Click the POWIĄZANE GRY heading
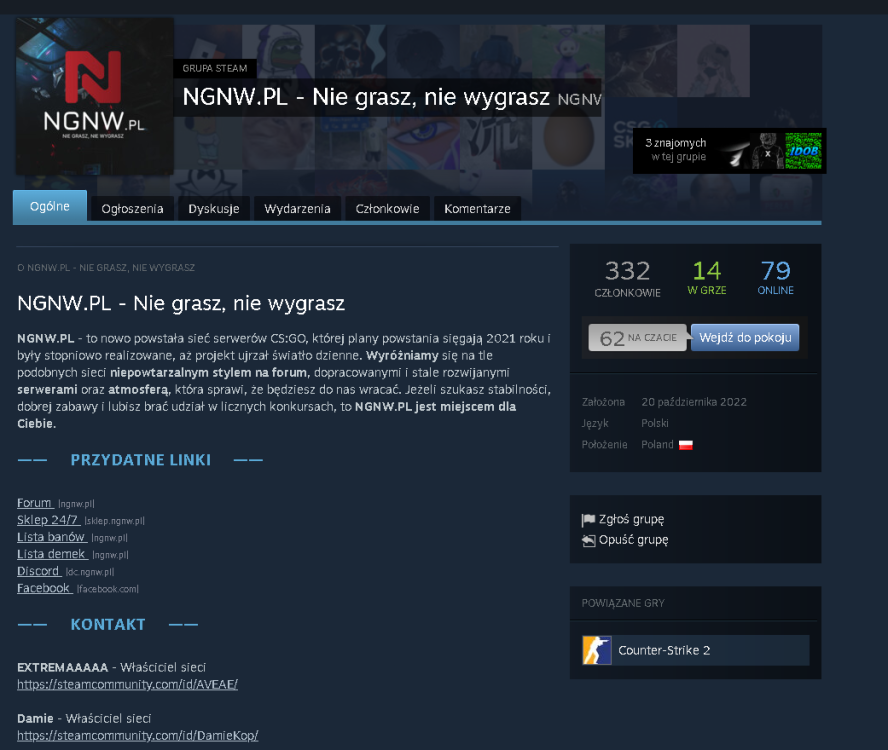 click(x=623, y=603)
